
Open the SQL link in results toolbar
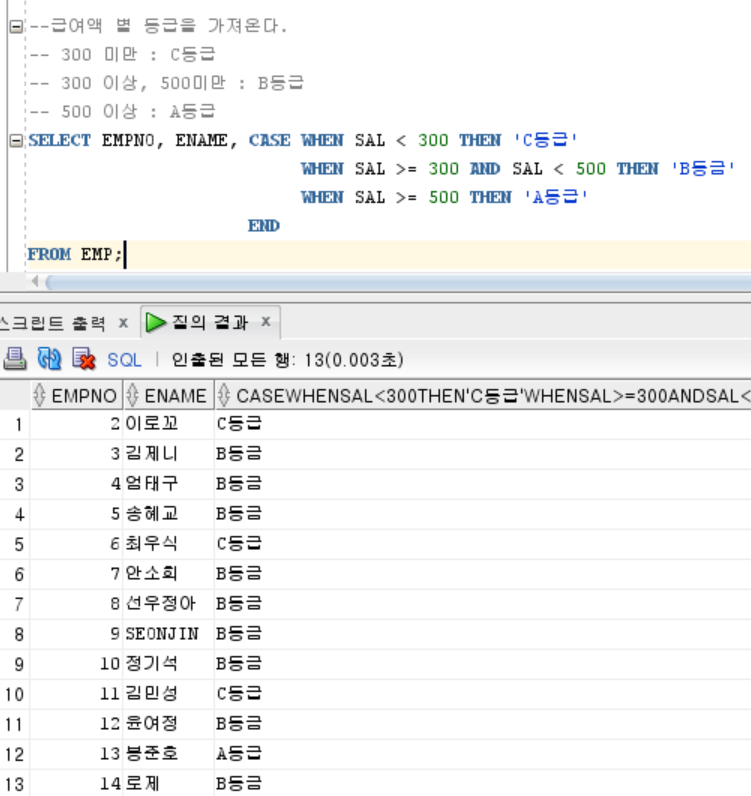point(124,360)
